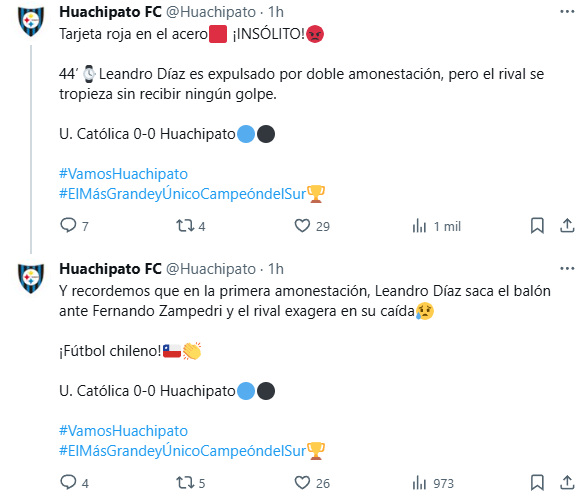588x502 pixels.
Task: Open Huachipato FC name on second tweet
Action: coord(110,269)
